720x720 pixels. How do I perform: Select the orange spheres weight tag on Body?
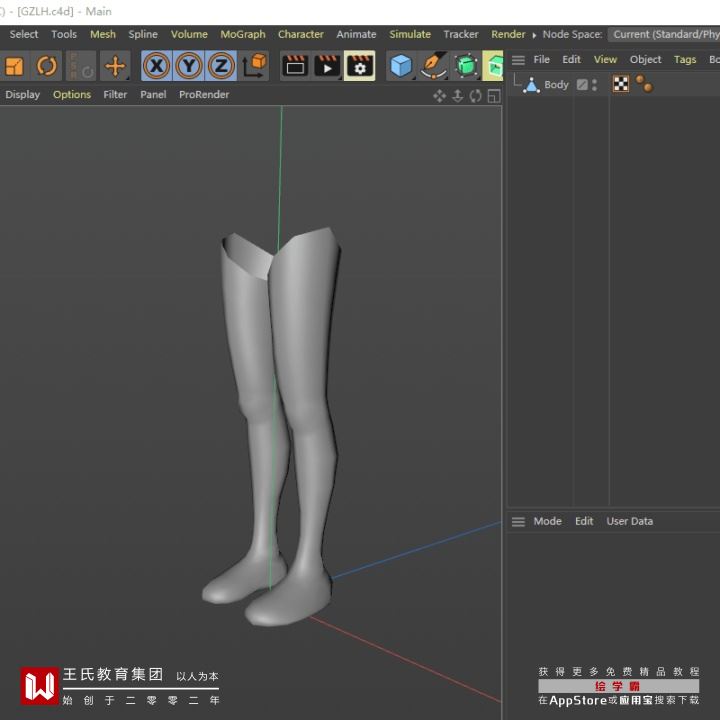[x=644, y=84]
